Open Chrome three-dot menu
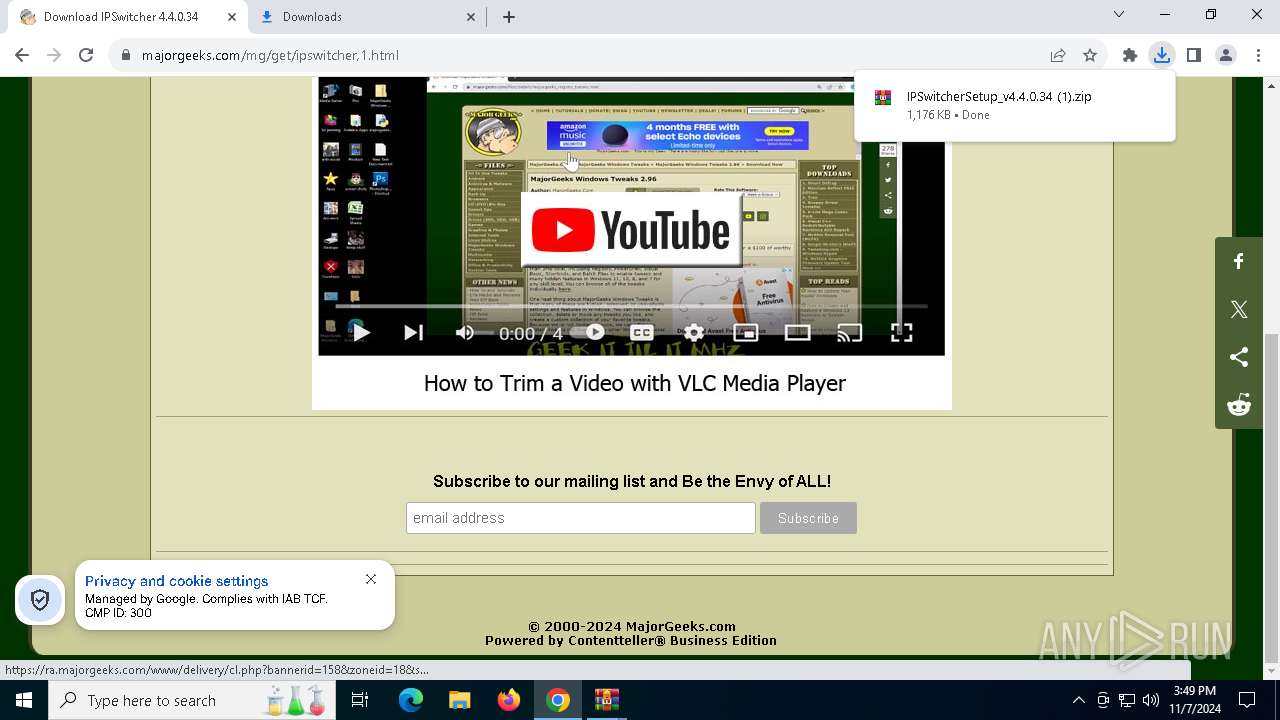This screenshot has height=720, width=1280. [x=1258, y=55]
